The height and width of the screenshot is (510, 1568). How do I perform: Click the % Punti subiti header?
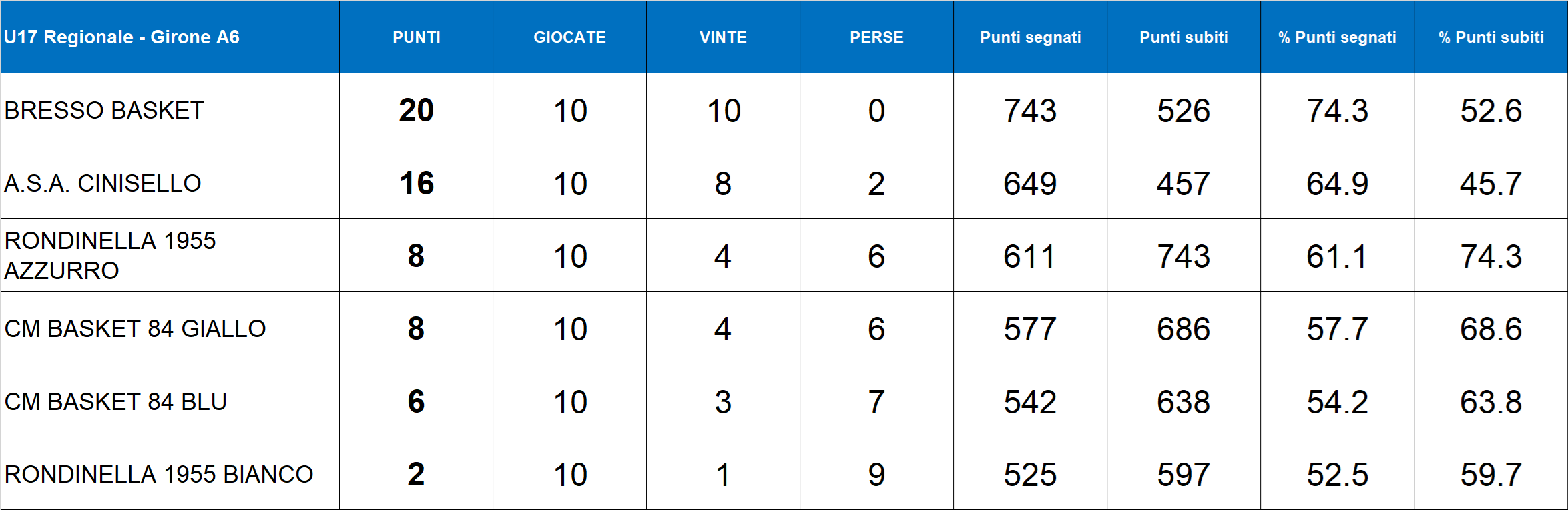coord(1491,37)
